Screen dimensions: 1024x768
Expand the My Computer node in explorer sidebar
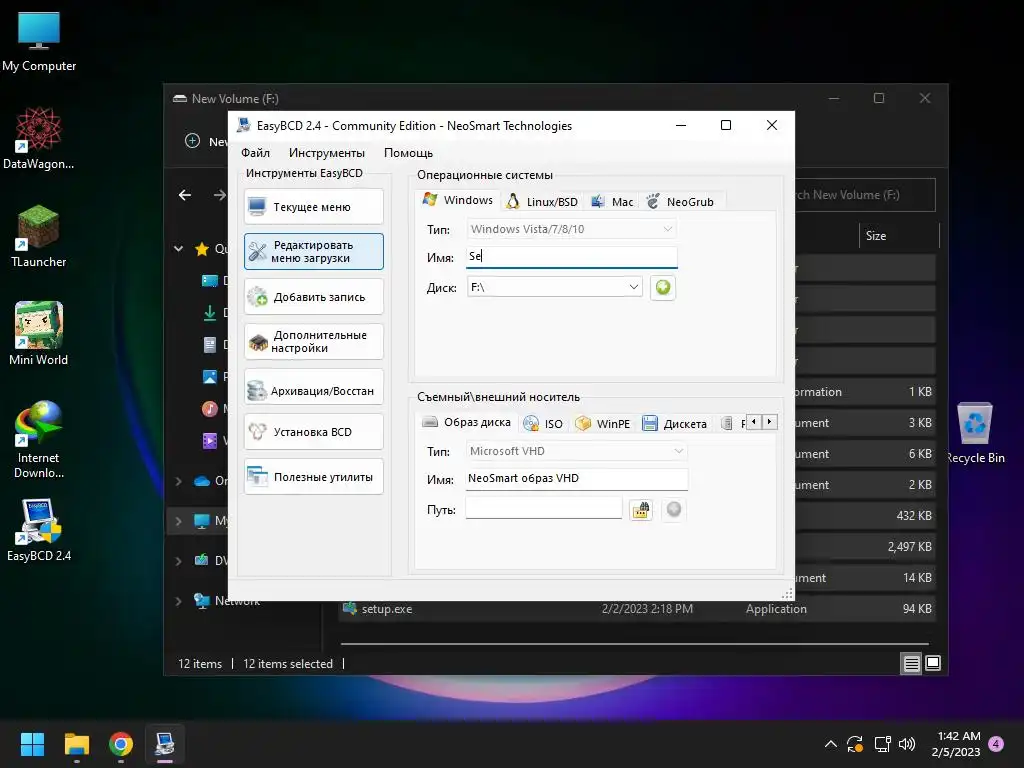178,521
